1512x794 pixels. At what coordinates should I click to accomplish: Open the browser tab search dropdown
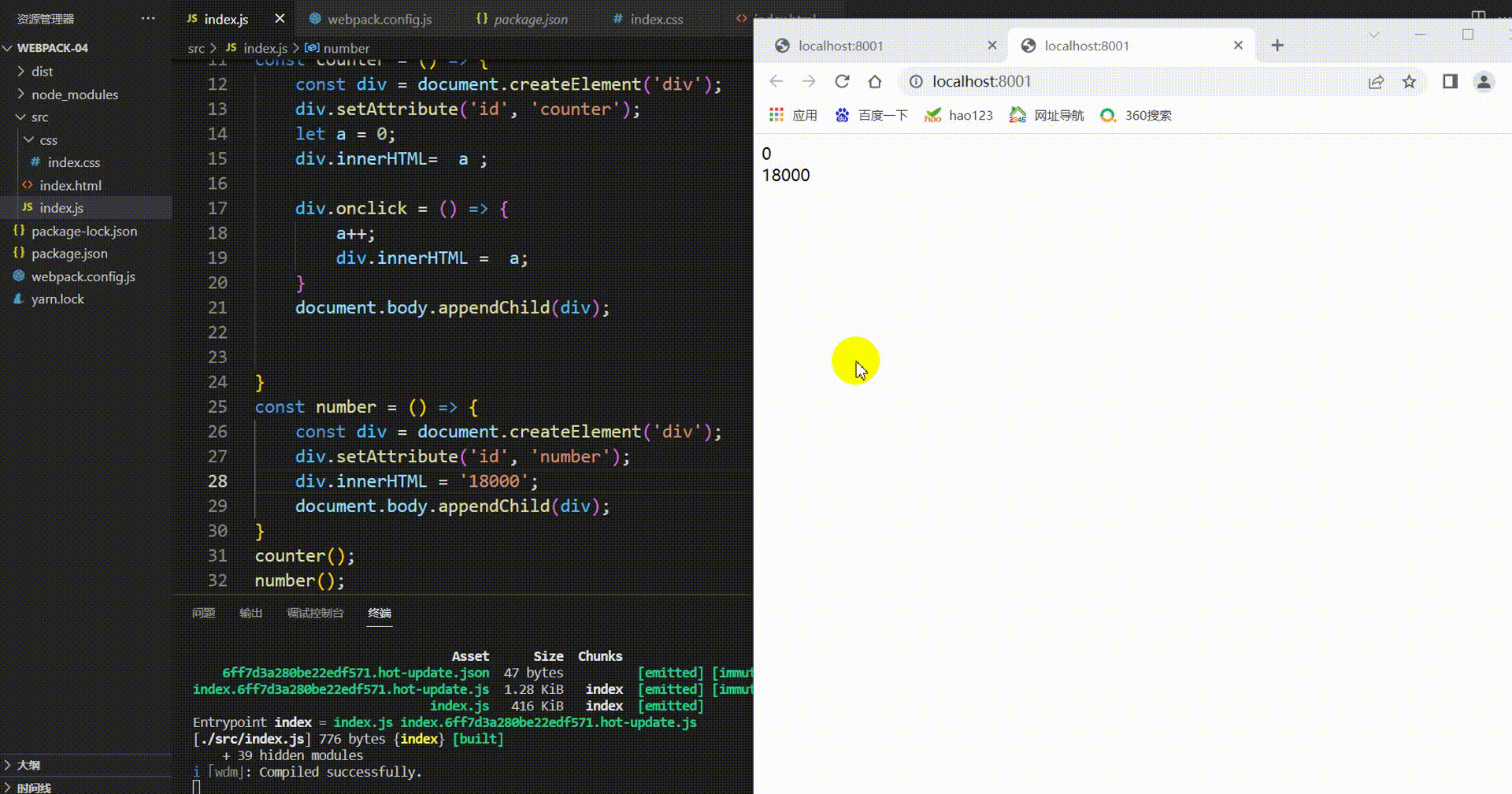(1373, 35)
